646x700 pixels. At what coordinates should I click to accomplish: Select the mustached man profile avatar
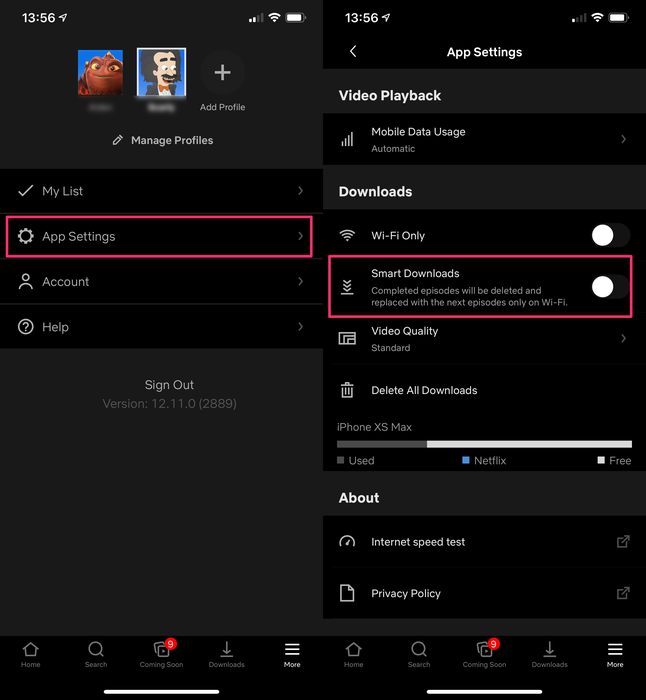click(162, 72)
